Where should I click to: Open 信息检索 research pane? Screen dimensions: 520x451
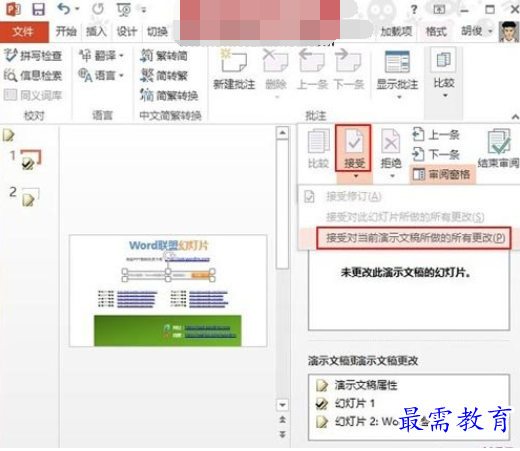click(x=33, y=76)
